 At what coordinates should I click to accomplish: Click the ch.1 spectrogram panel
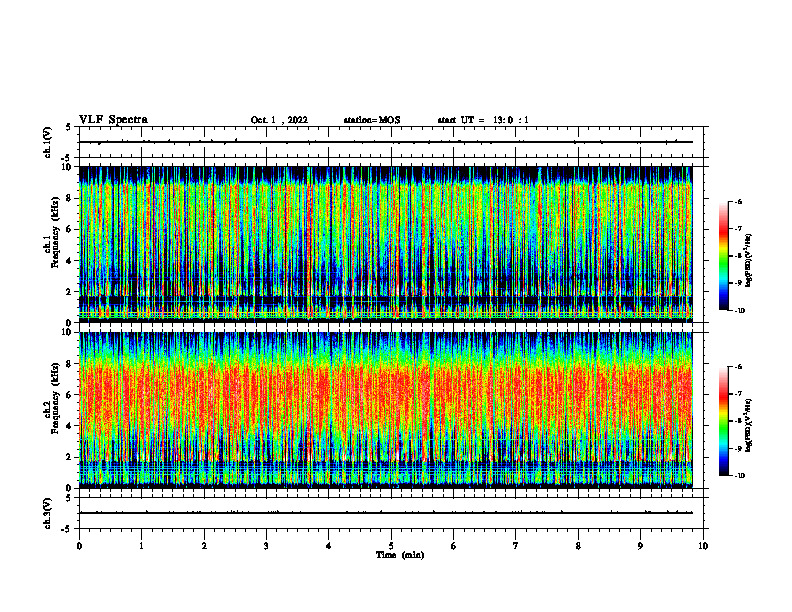[386, 244]
